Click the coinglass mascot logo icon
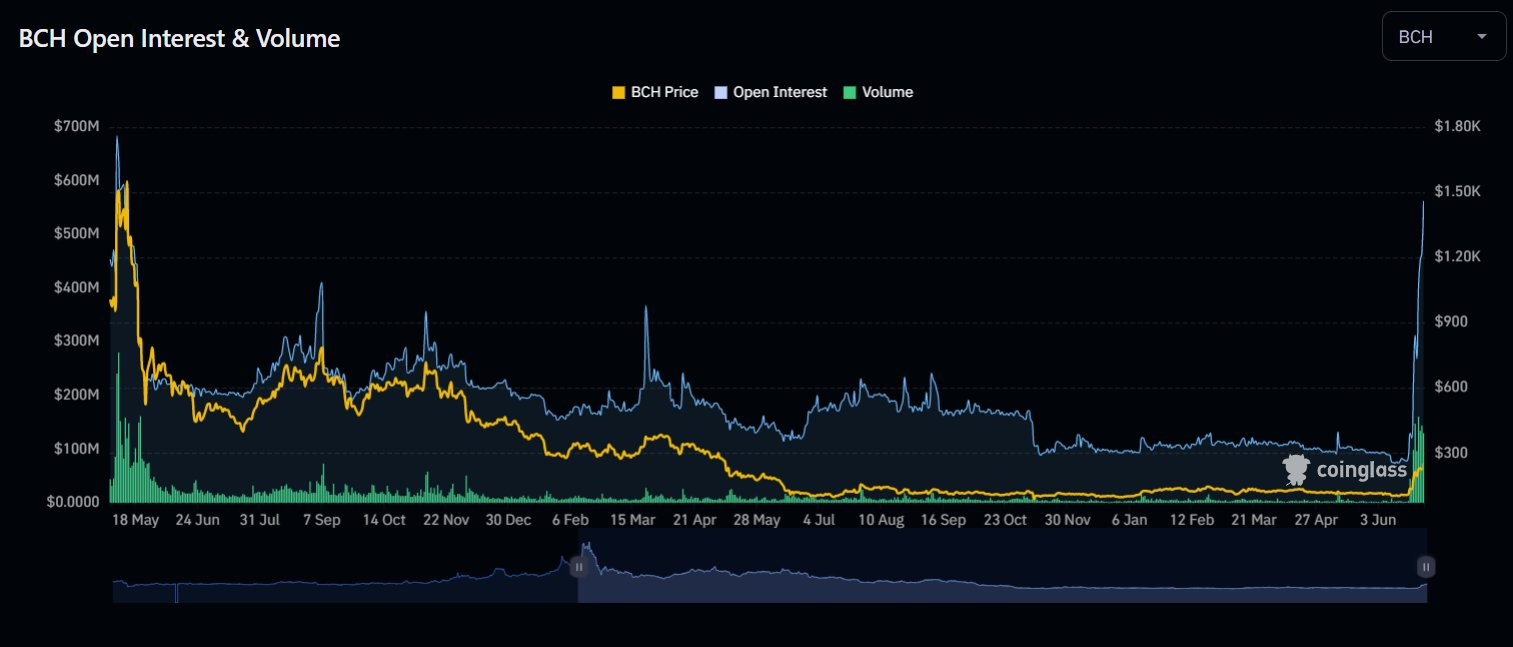1513x647 pixels. coord(1297,470)
